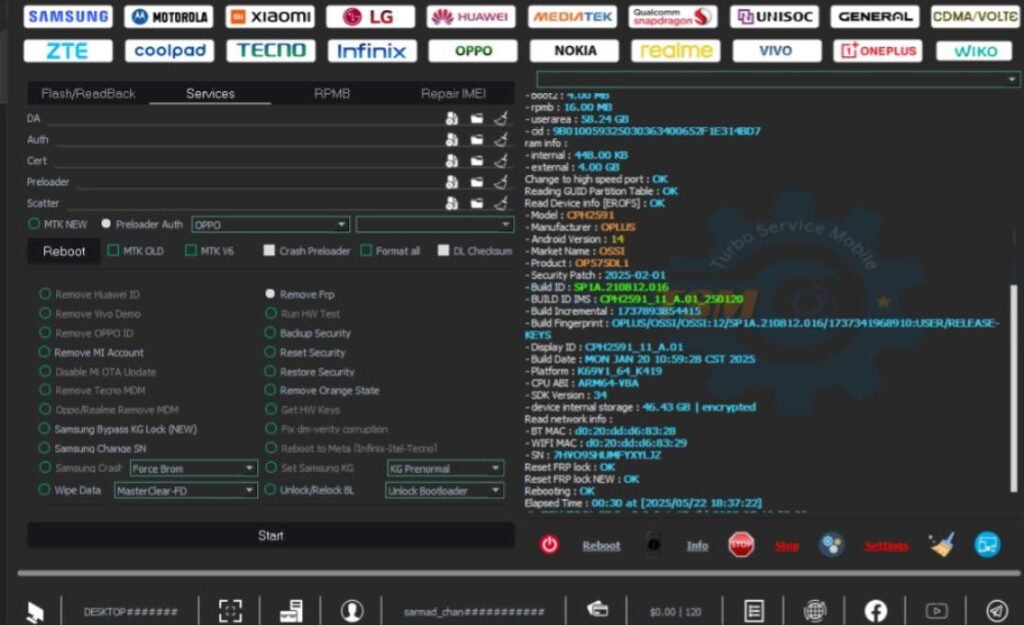Switch to the Flash/ReadBack tab

88,93
